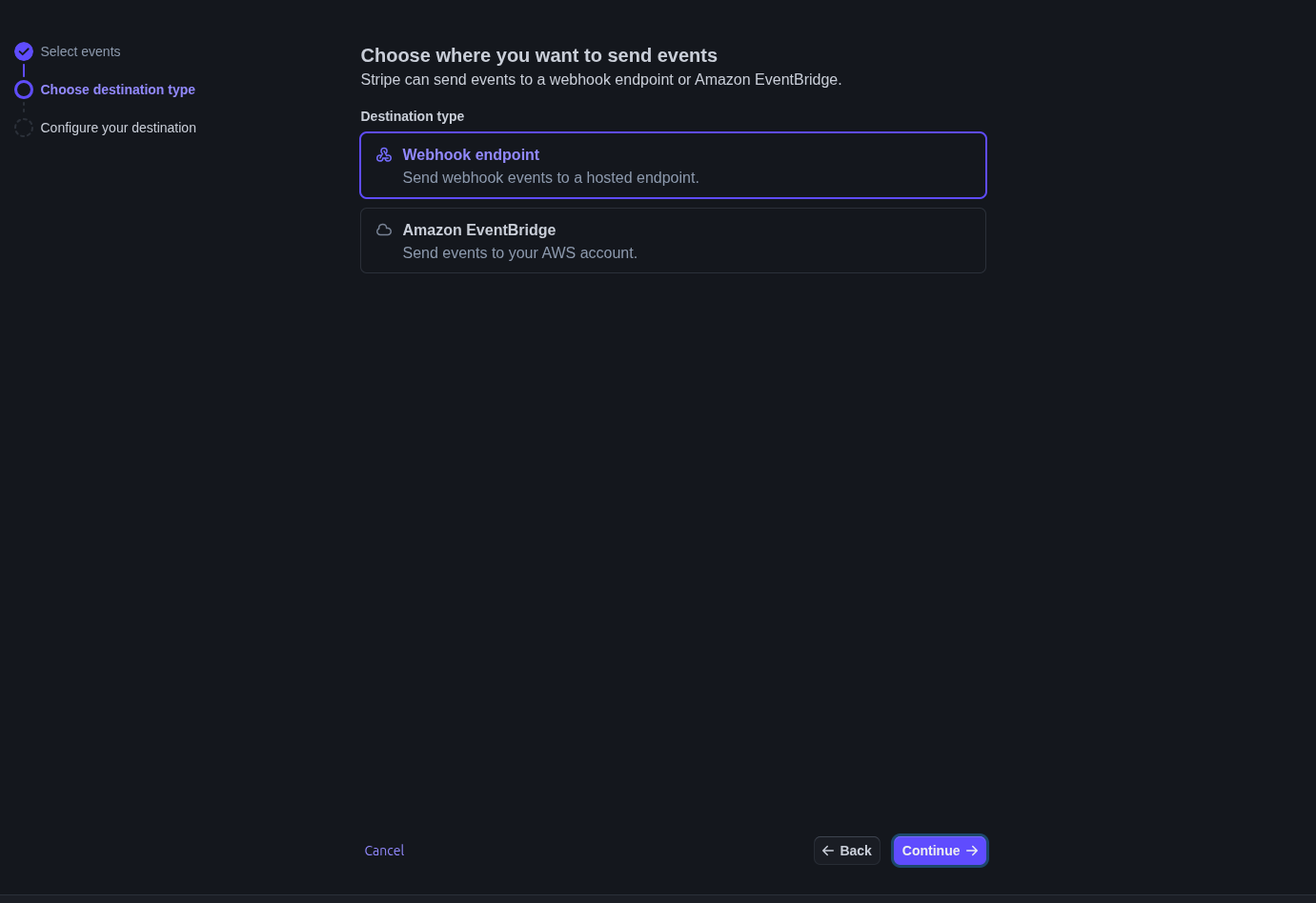Click the Stripe EventBridge subtitle text

[x=600, y=80]
